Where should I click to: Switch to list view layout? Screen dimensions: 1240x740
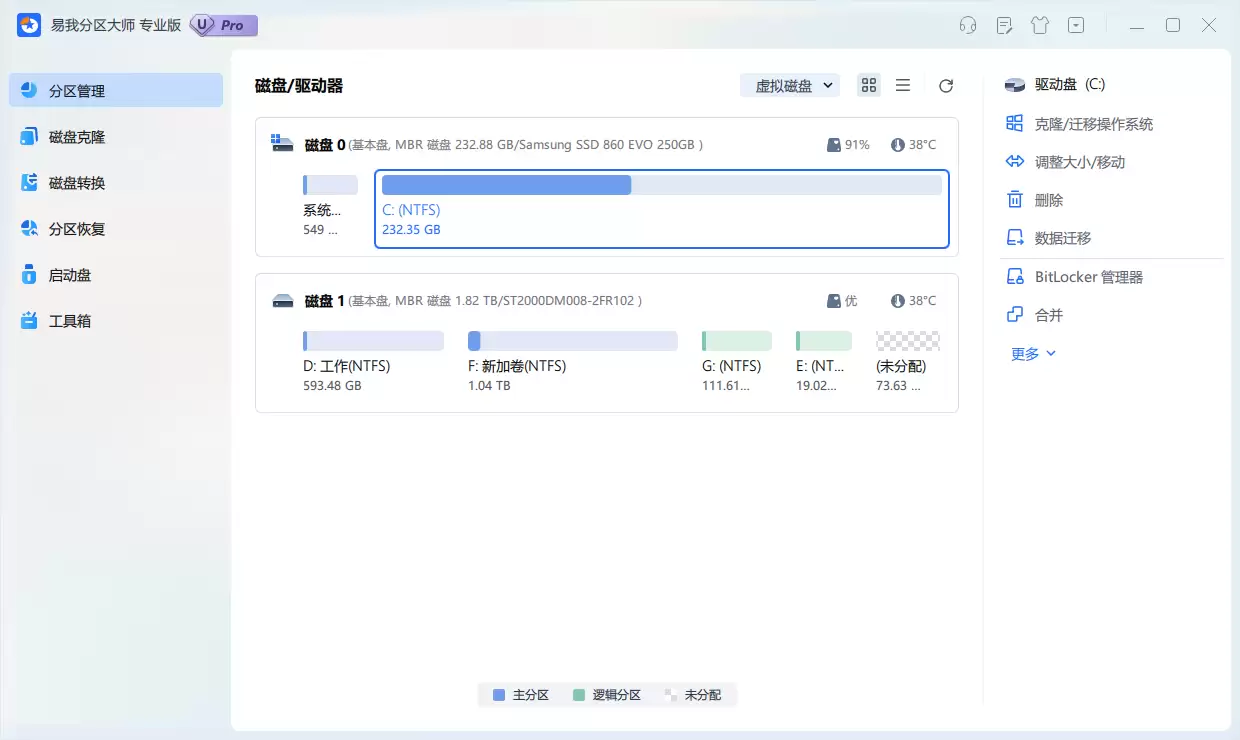pyautogui.click(x=903, y=85)
